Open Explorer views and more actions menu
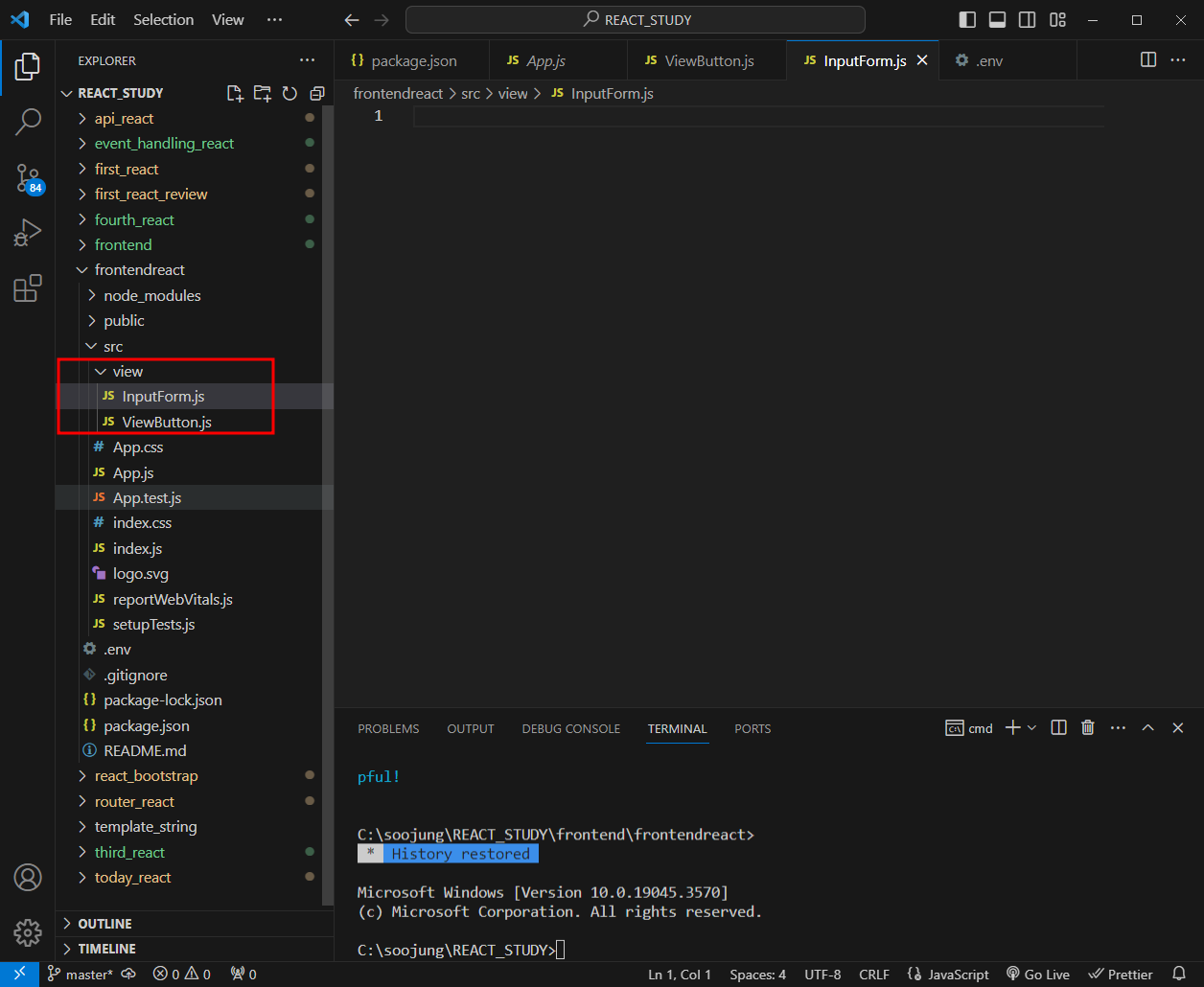The width and height of the screenshot is (1204, 987). (x=307, y=60)
